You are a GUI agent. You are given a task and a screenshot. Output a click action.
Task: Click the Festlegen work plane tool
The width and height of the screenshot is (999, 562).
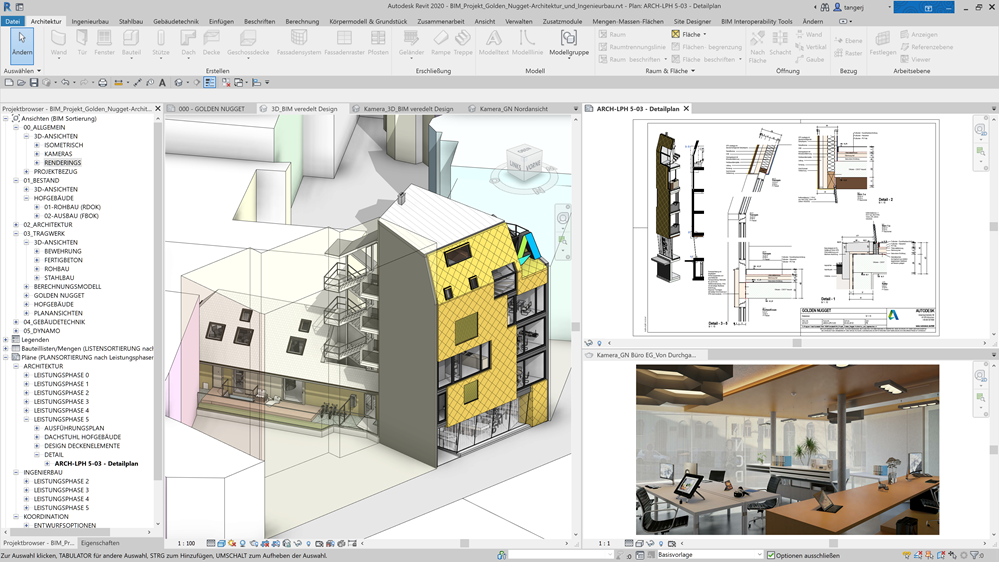(x=882, y=44)
